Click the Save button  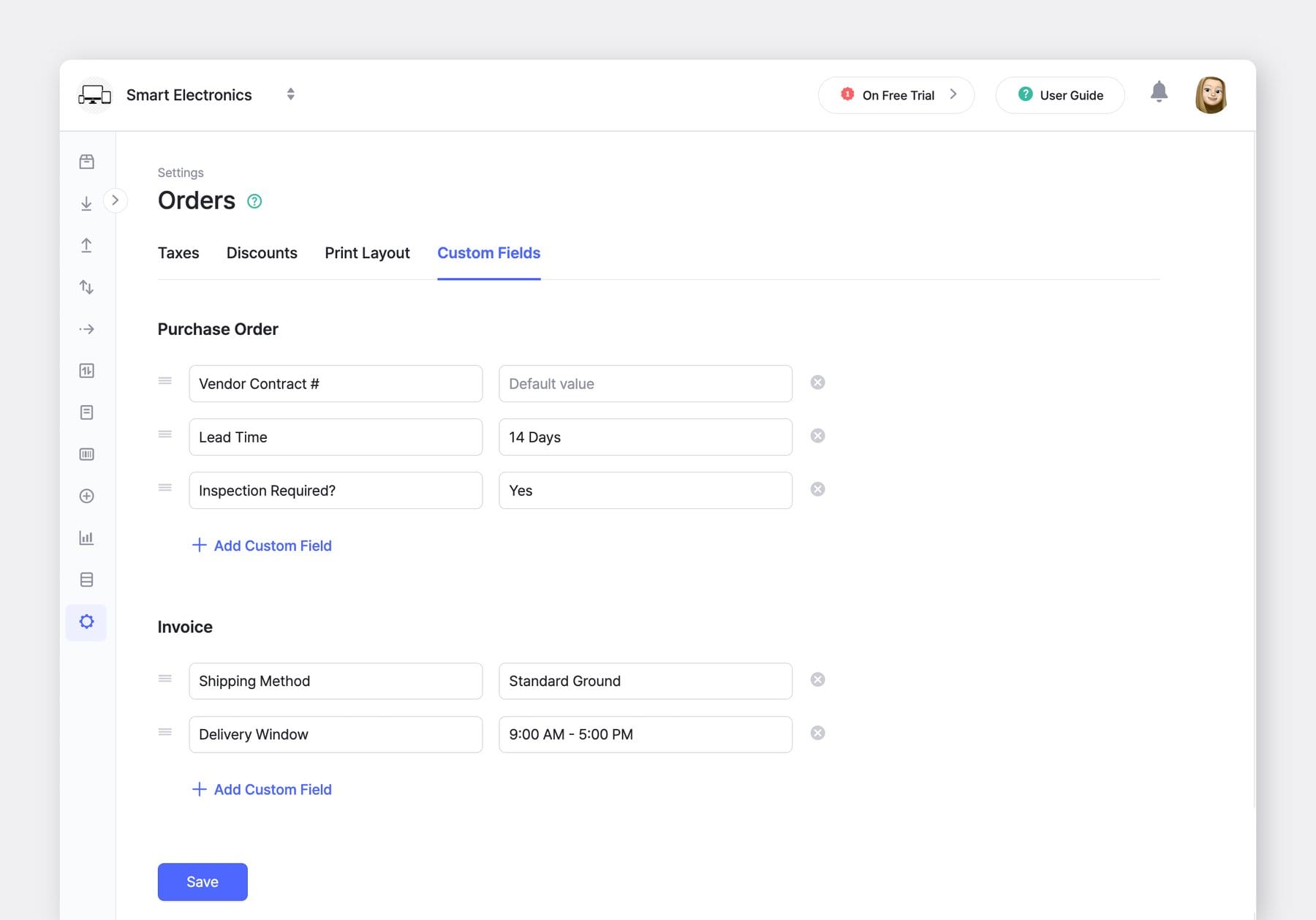[202, 881]
